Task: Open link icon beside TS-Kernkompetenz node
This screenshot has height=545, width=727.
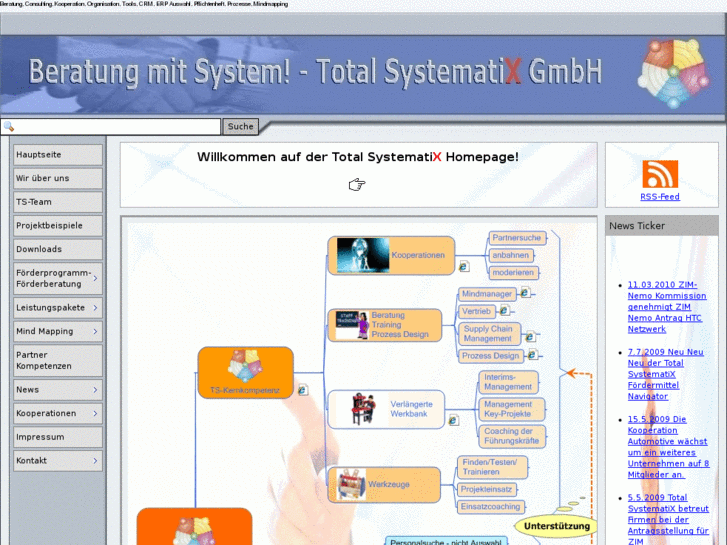Action: (302, 390)
